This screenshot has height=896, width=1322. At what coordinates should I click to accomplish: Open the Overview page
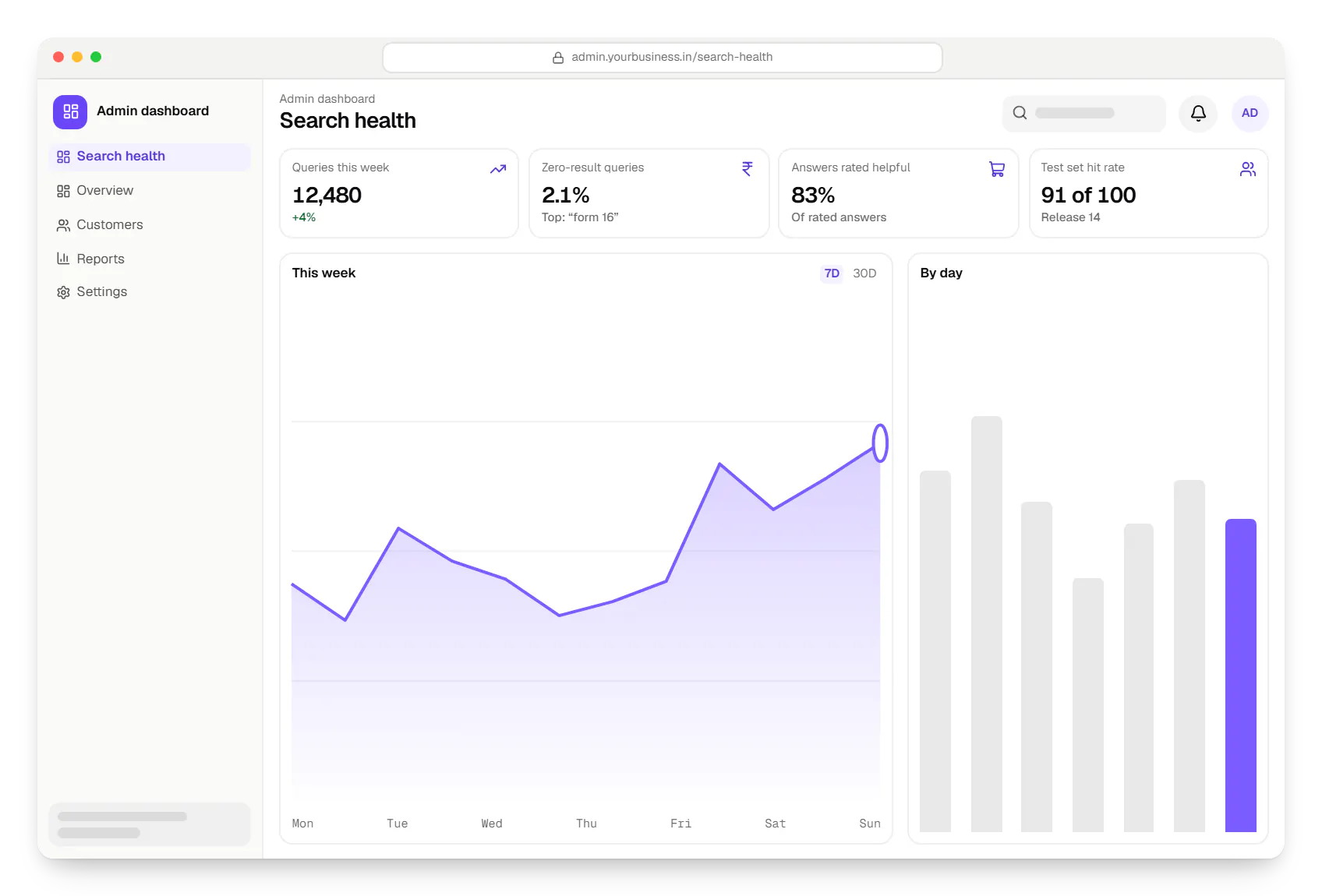150,191
